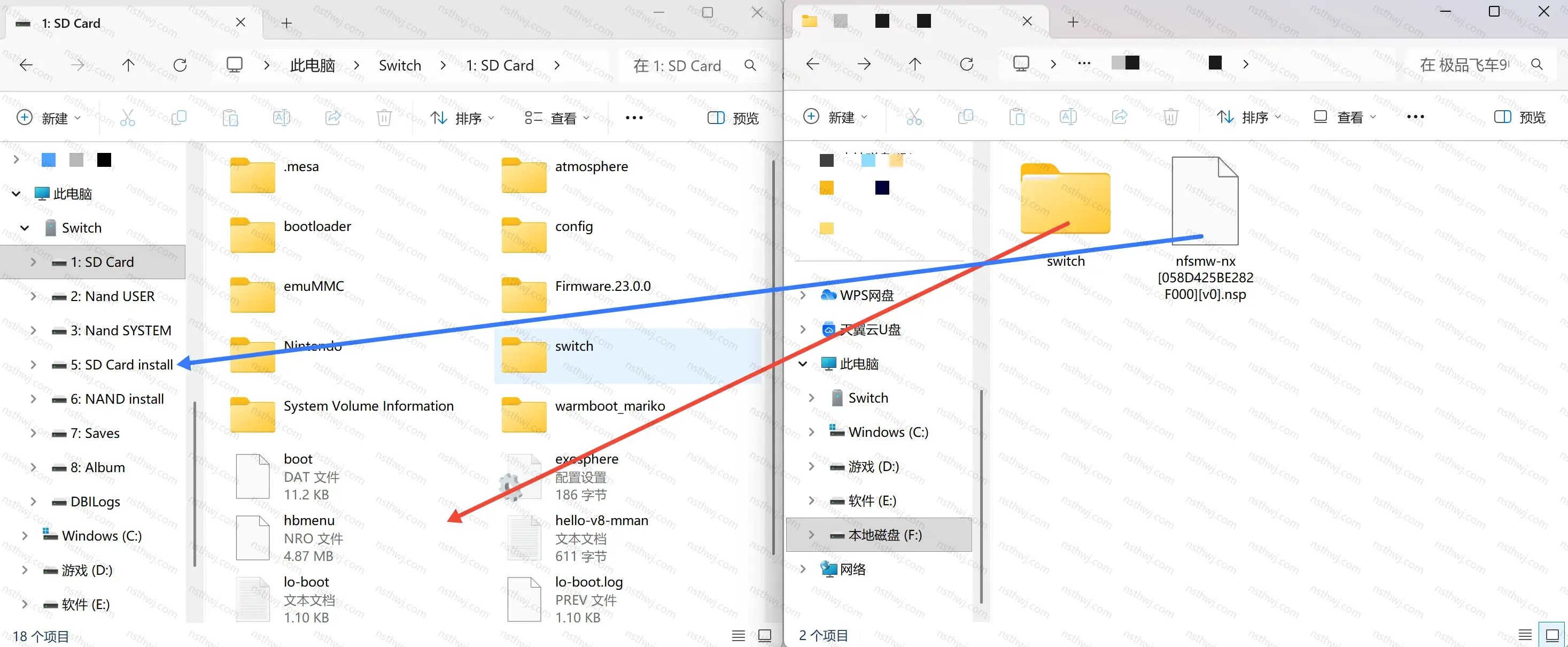Go up one level in left window
The image size is (1568, 647).
128,65
